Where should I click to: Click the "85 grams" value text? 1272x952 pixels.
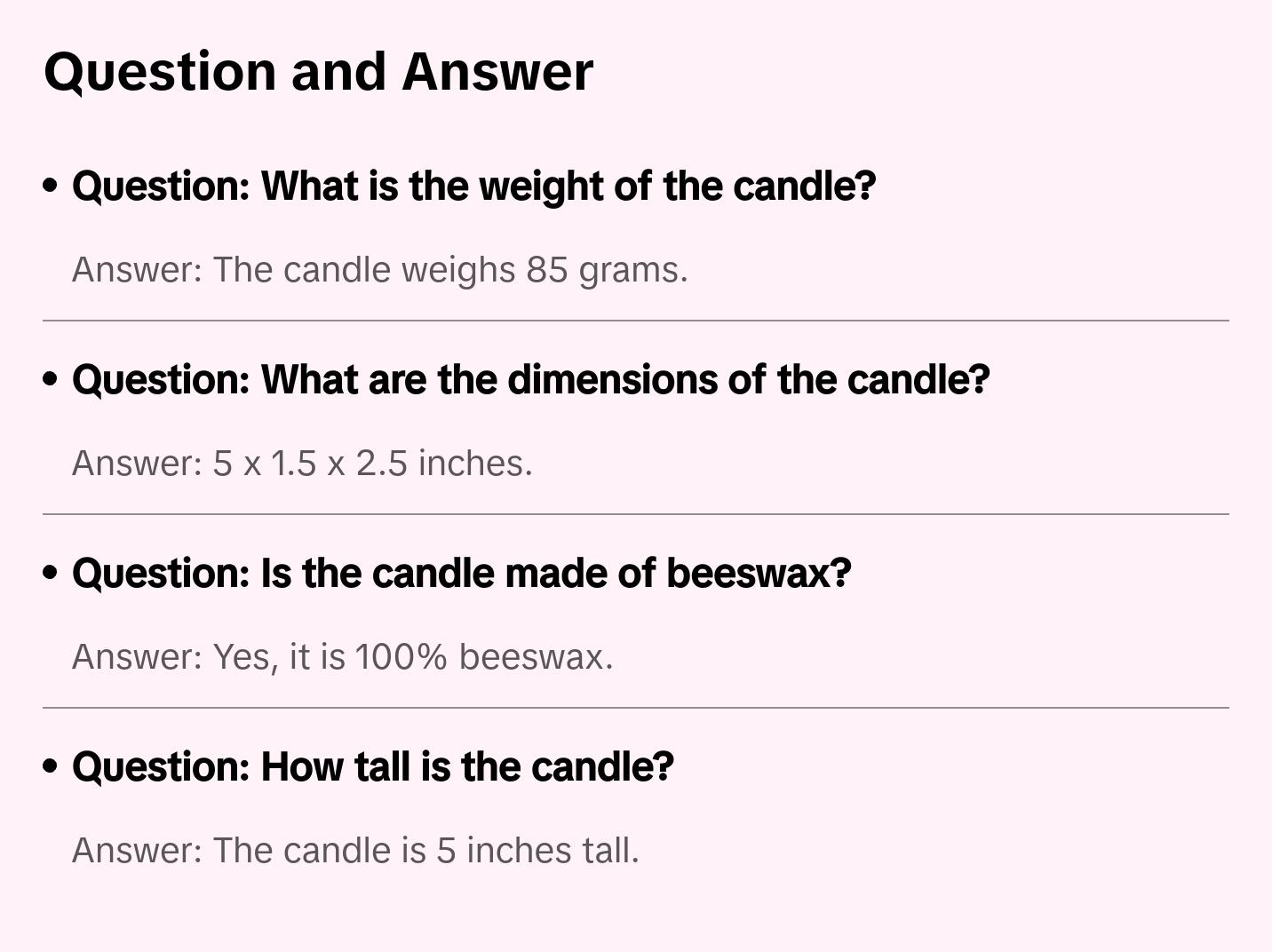[607, 270]
